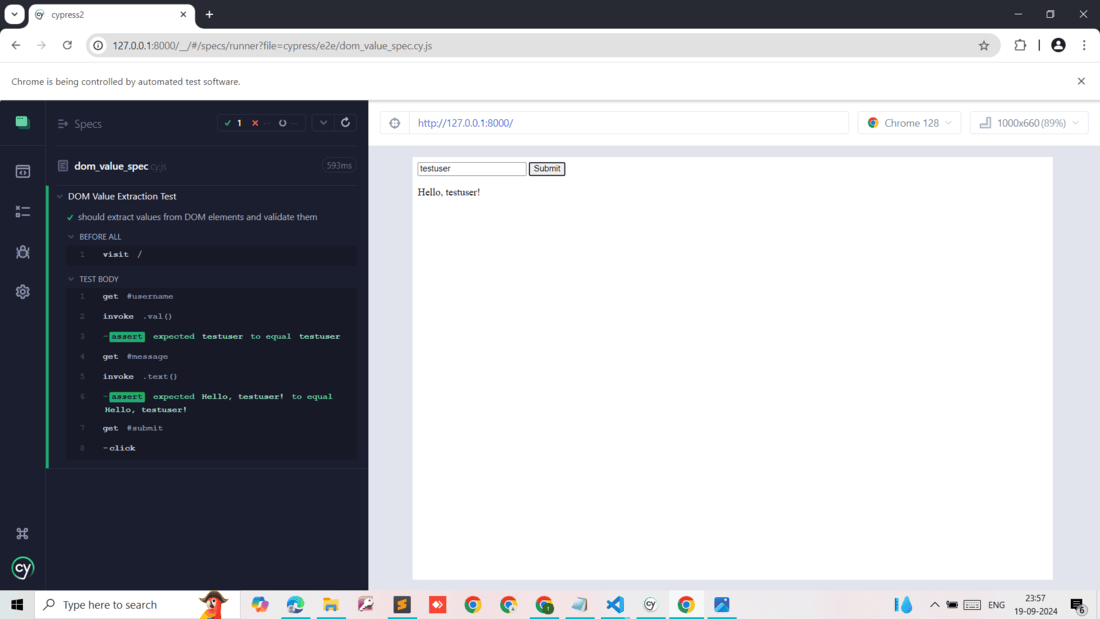1100x619 pixels.
Task: Open Microsoft Edge from the taskbar
Action: coord(295,604)
